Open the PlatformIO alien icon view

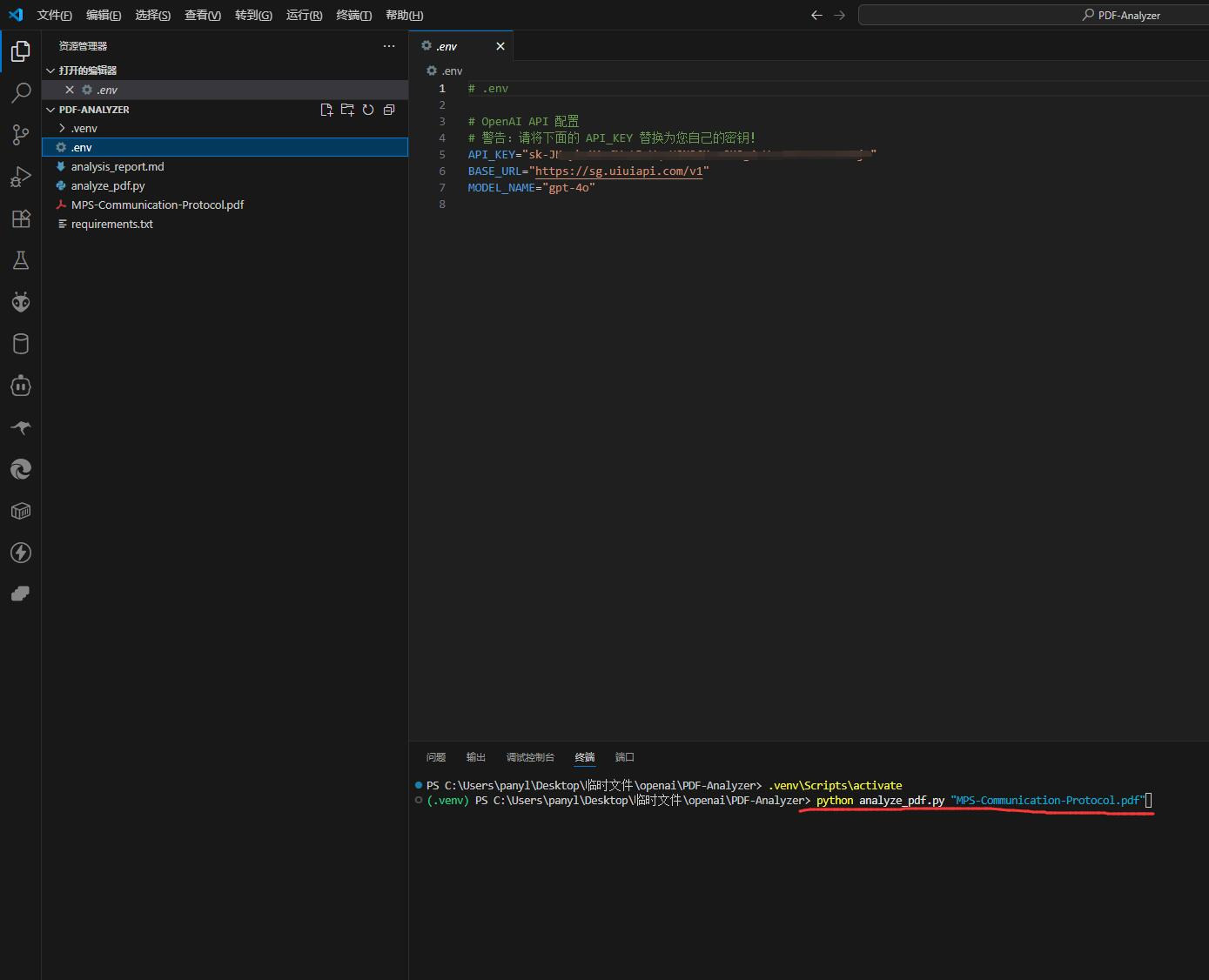point(21,302)
